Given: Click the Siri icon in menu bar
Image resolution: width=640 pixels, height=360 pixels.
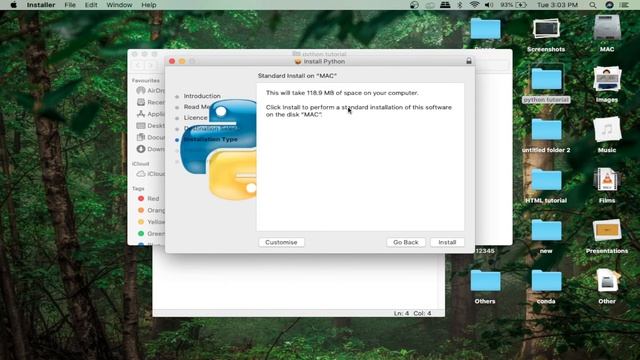Looking at the screenshot, I should click(609, 5).
